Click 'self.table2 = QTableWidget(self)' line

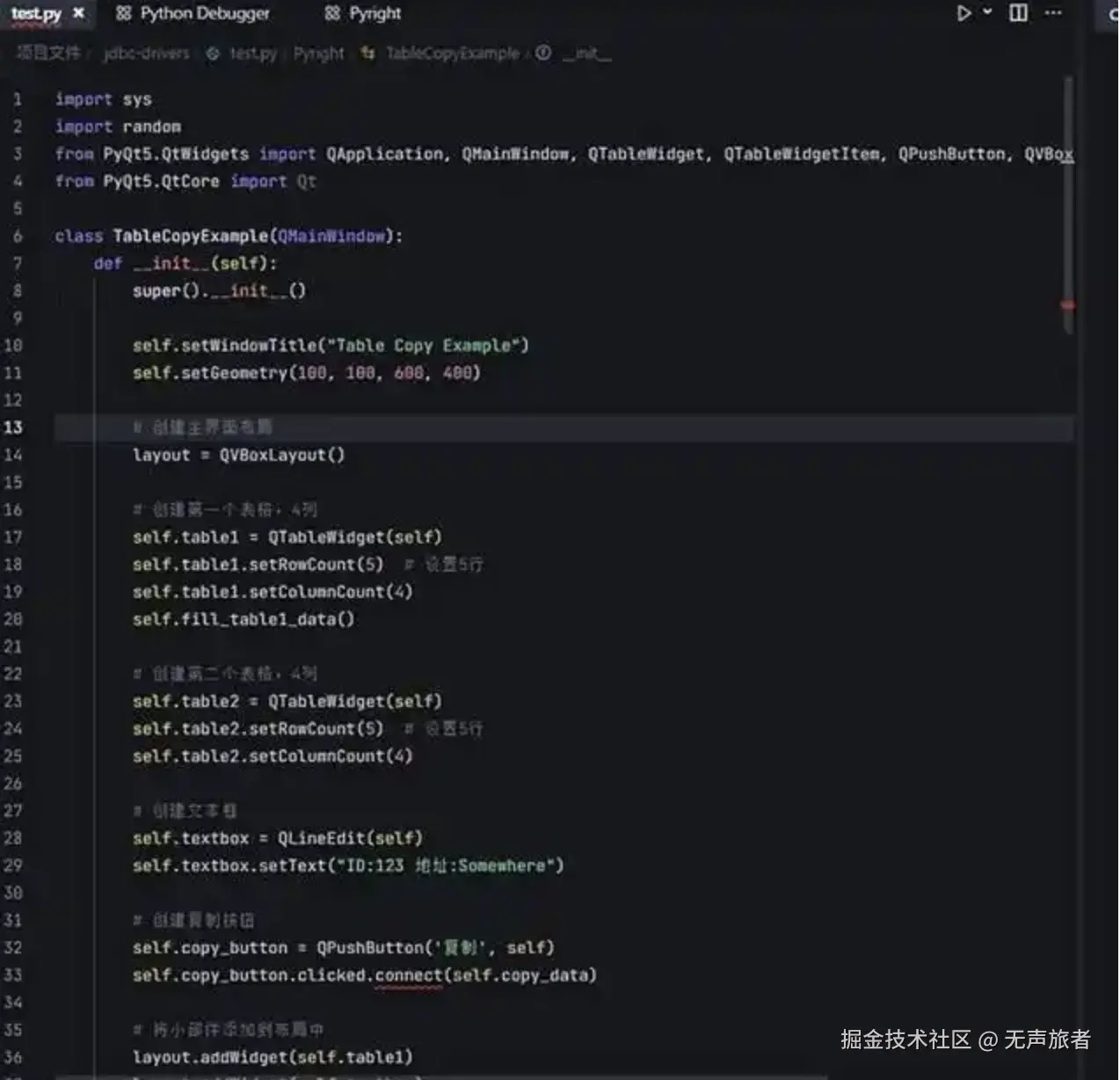point(287,701)
